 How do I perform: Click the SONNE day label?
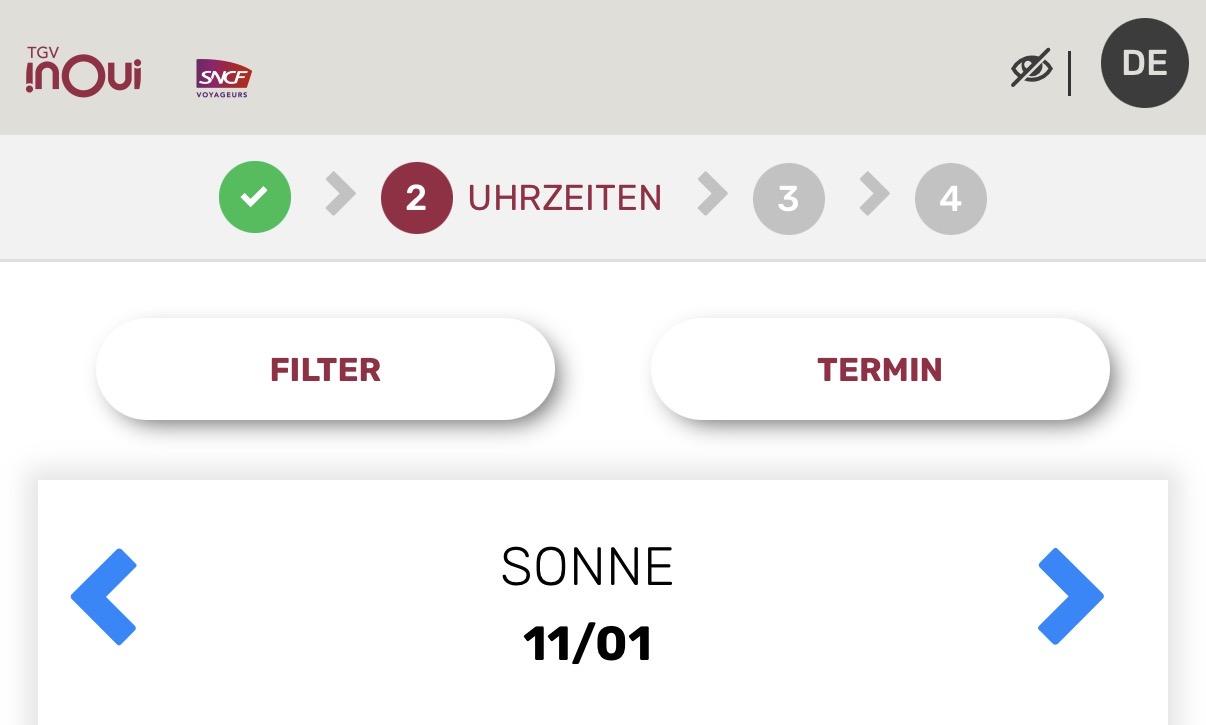[587, 567]
